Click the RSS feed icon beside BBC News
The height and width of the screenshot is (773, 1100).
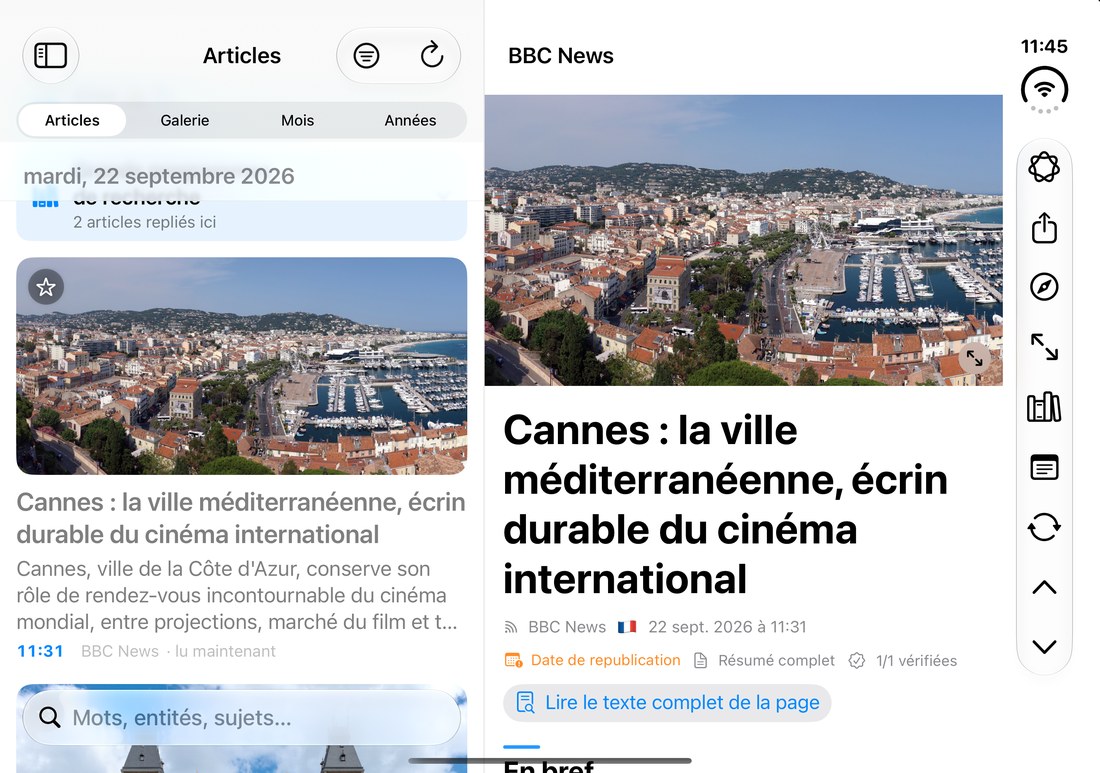[511, 627]
